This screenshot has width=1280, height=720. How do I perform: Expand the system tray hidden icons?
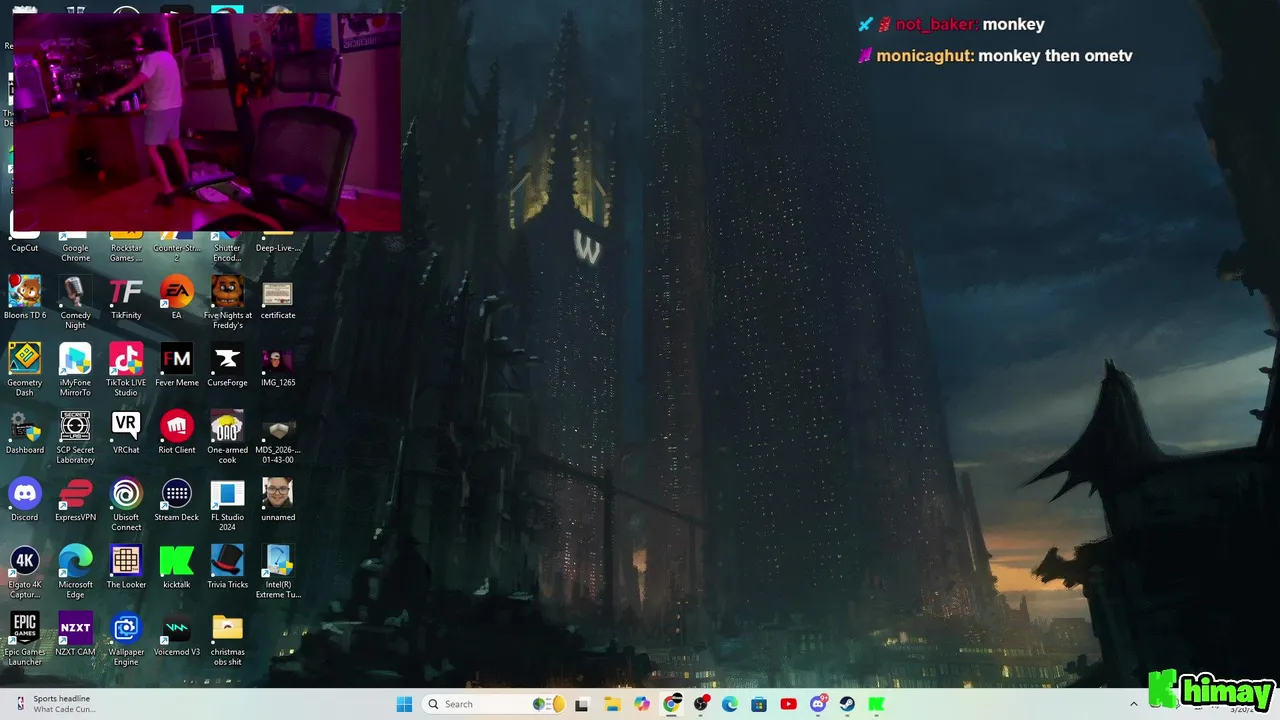tap(1133, 704)
